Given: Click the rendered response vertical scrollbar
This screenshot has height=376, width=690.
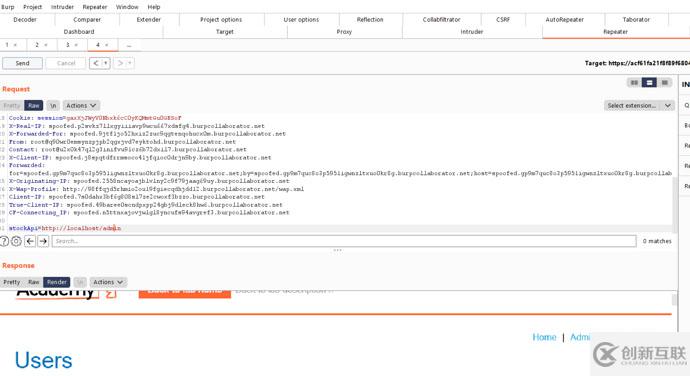Looking at the screenshot, I should [x=675, y=299].
